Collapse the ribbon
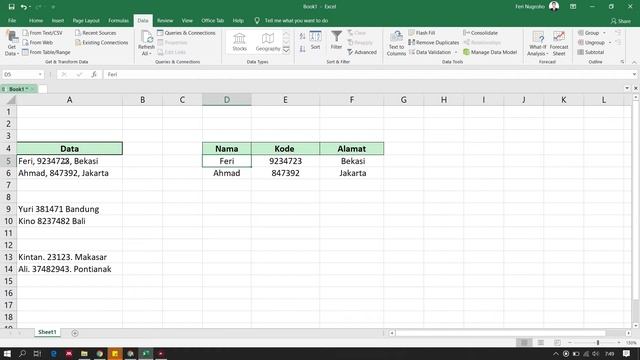Viewport: 640px width, 360px height. pyautogui.click(x=634, y=62)
